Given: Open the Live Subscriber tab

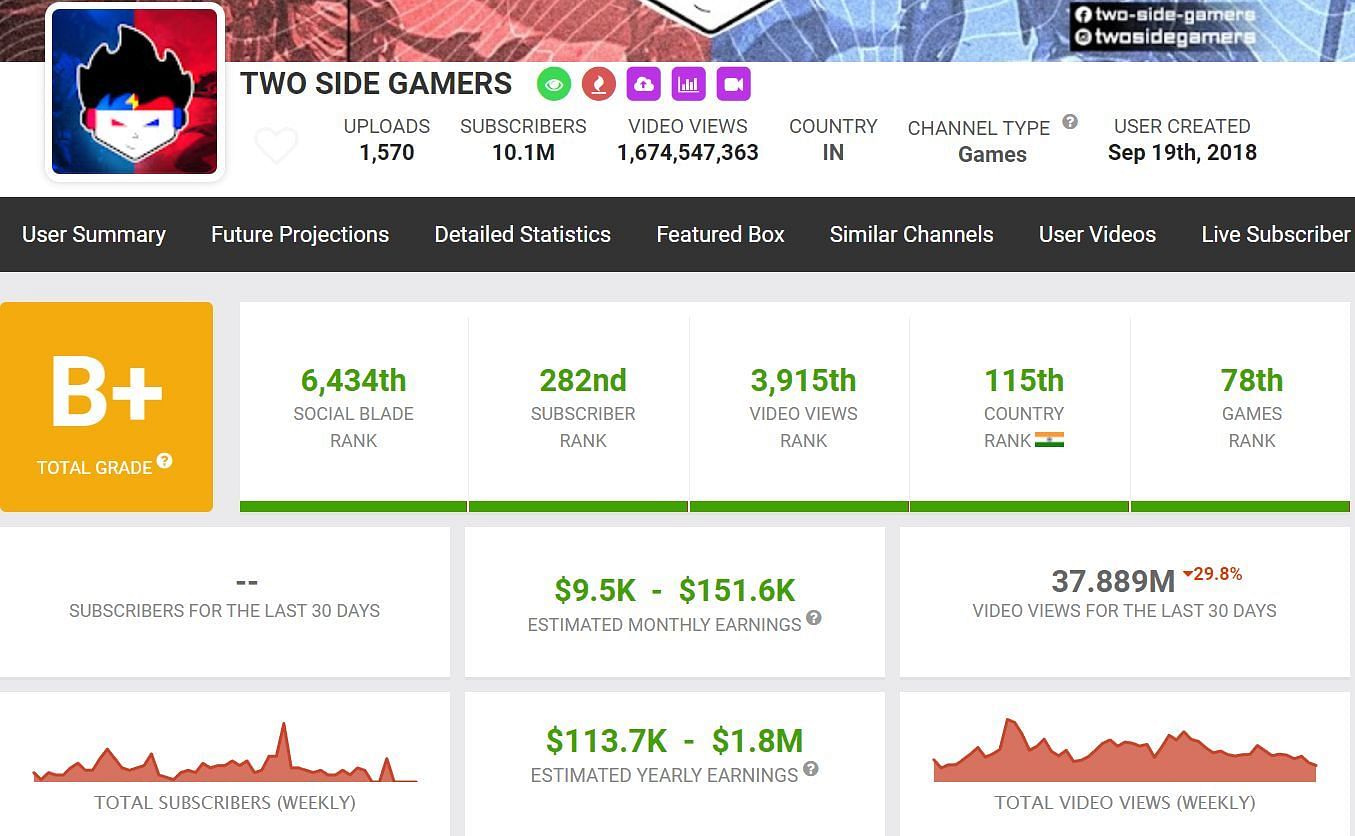Looking at the screenshot, I should click(1275, 235).
